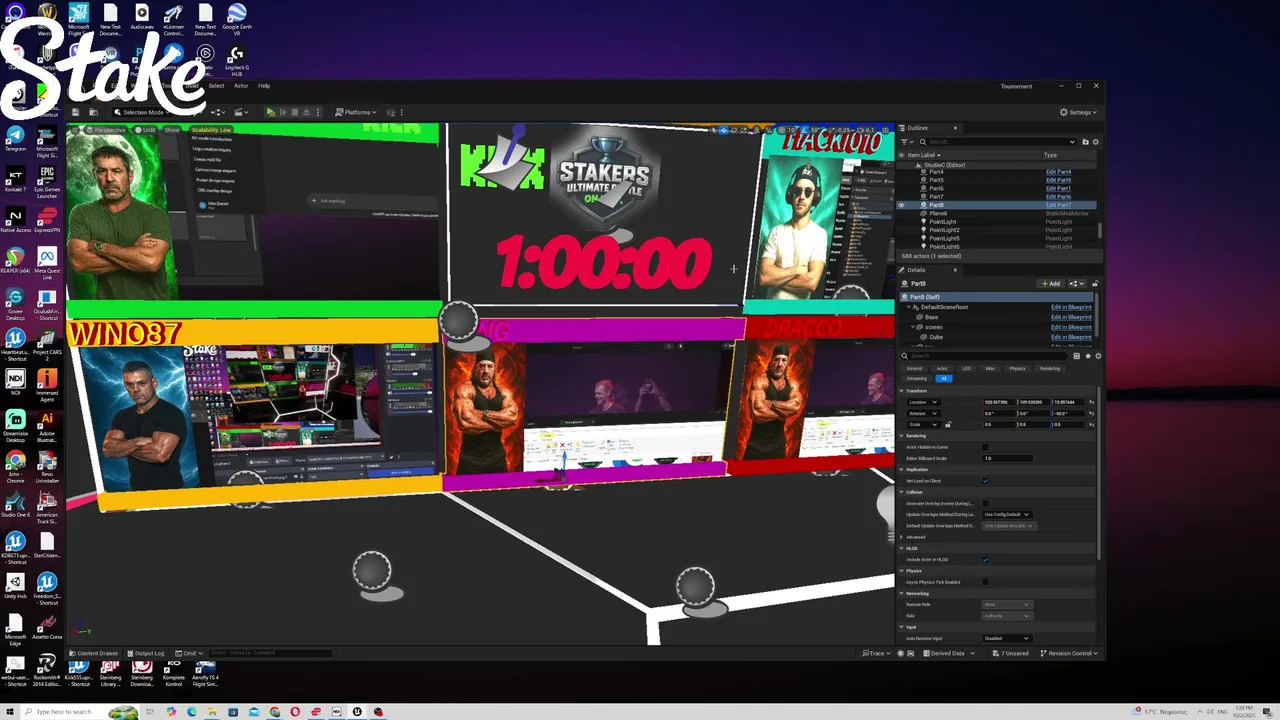The width and height of the screenshot is (1280, 720).
Task: Open the Platforms dropdown
Action: (356, 112)
